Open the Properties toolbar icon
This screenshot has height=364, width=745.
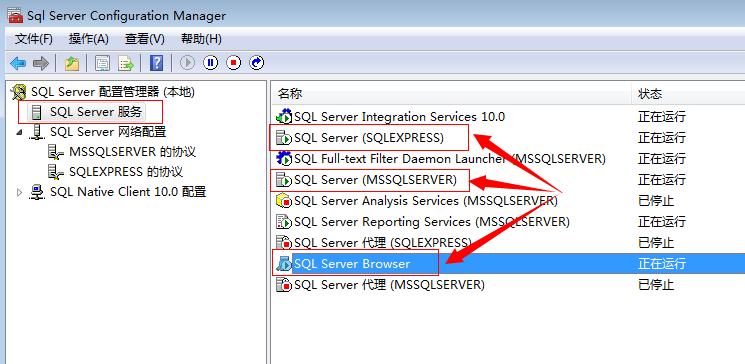click(102, 63)
